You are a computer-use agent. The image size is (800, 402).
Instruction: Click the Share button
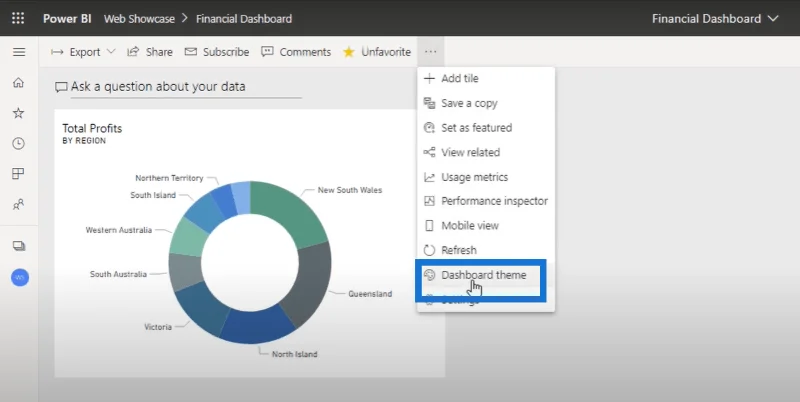pos(150,52)
